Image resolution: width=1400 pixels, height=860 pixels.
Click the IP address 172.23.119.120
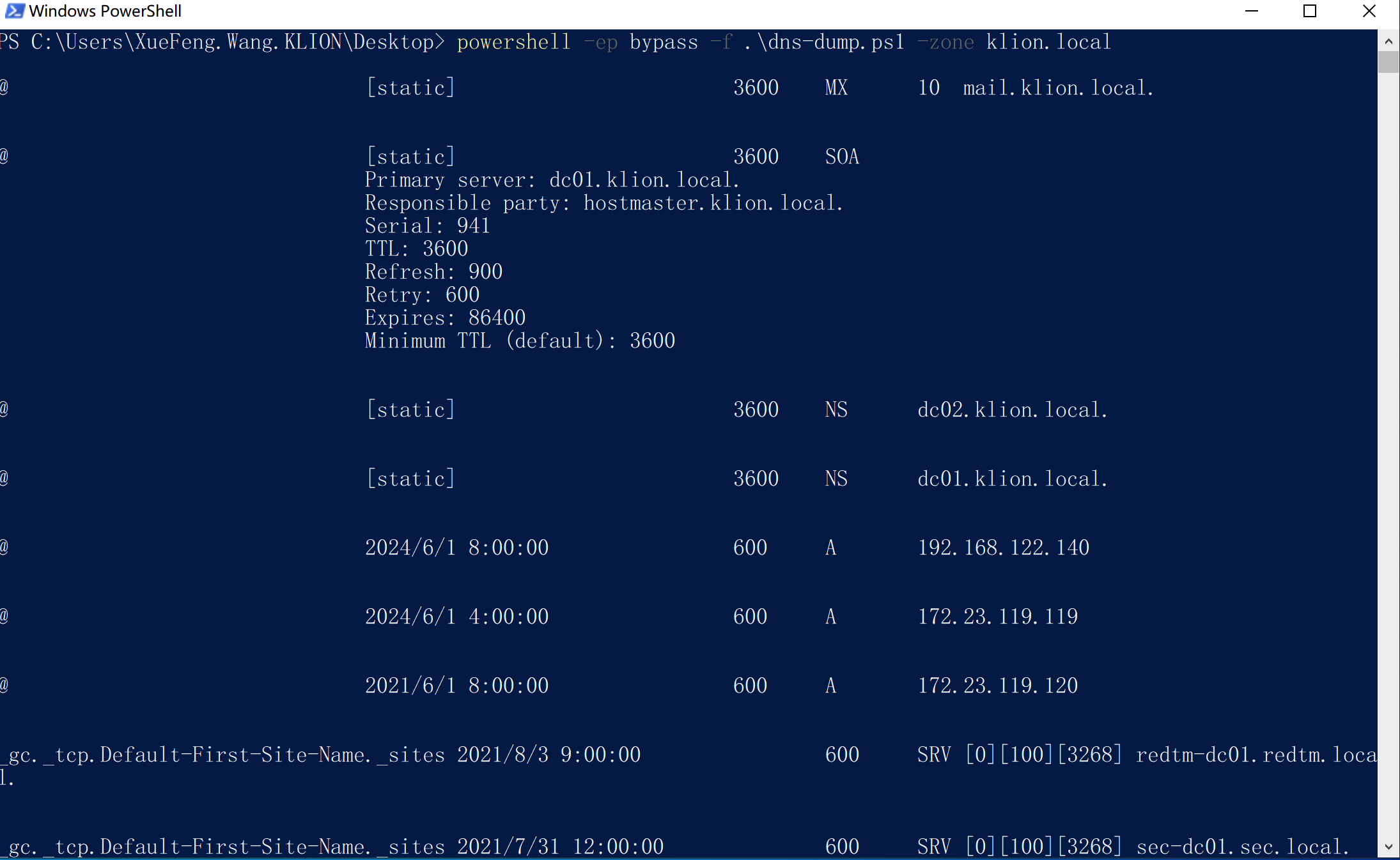[997, 685]
